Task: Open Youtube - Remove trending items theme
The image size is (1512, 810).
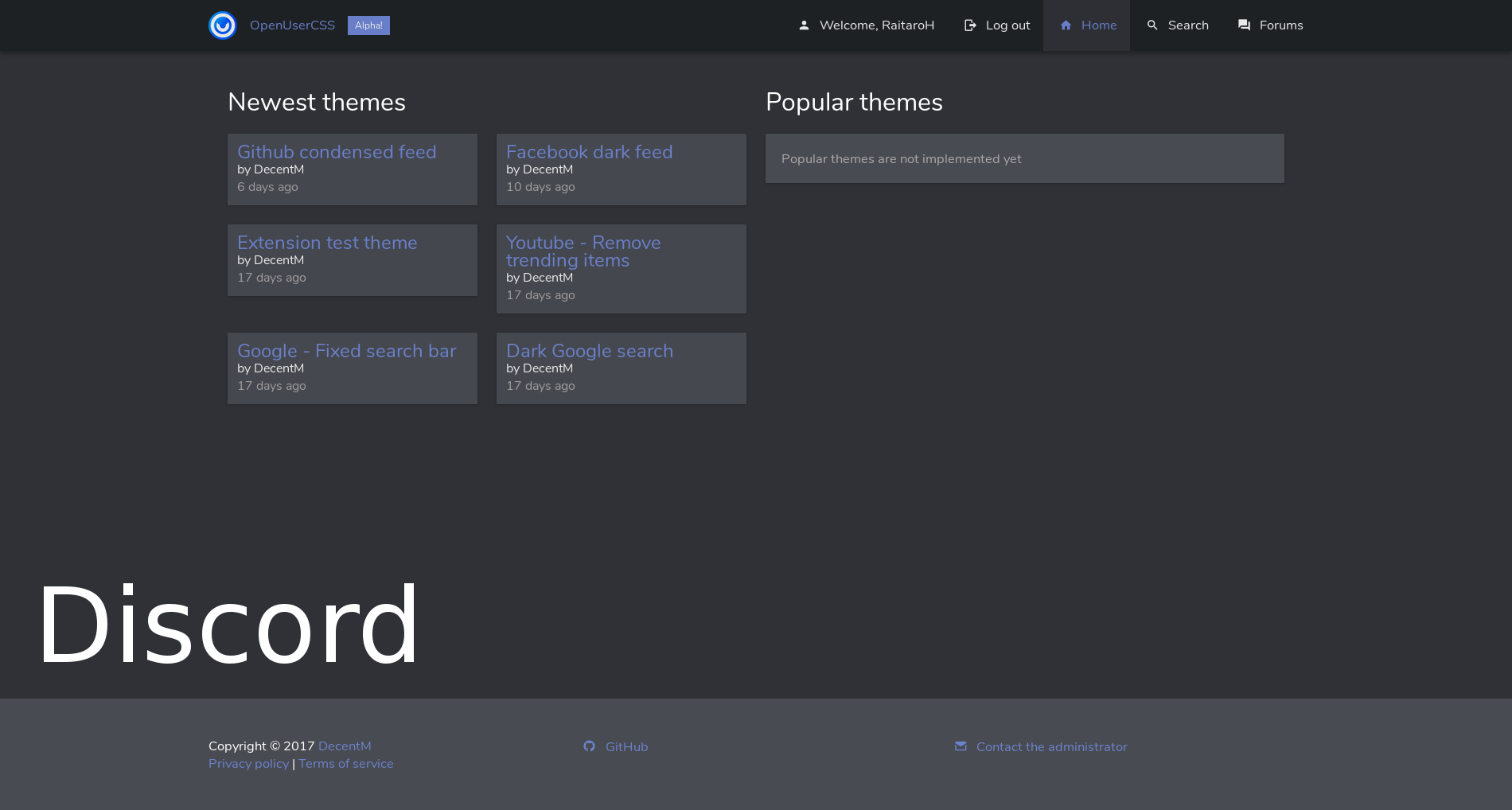Action: point(583,251)
